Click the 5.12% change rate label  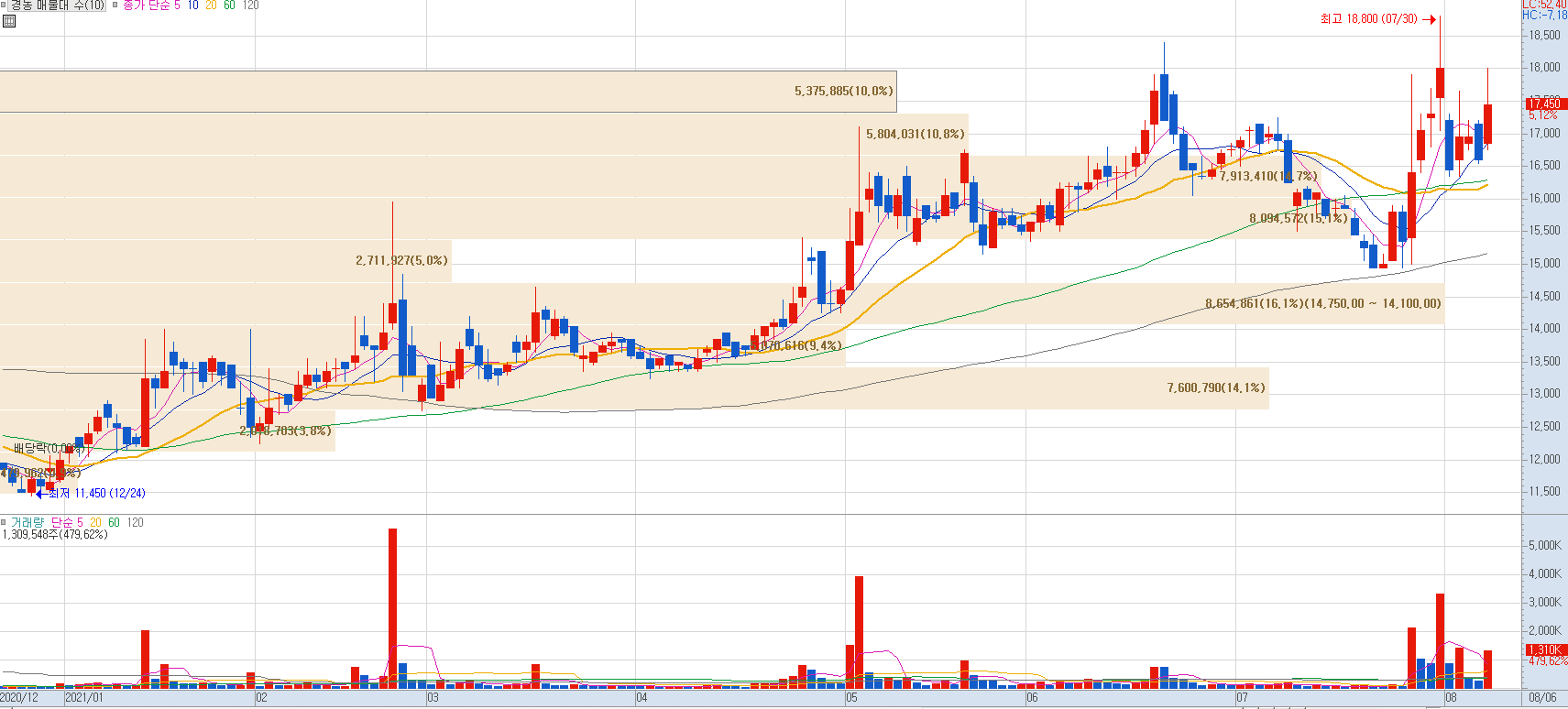(x=1542, y=115)
